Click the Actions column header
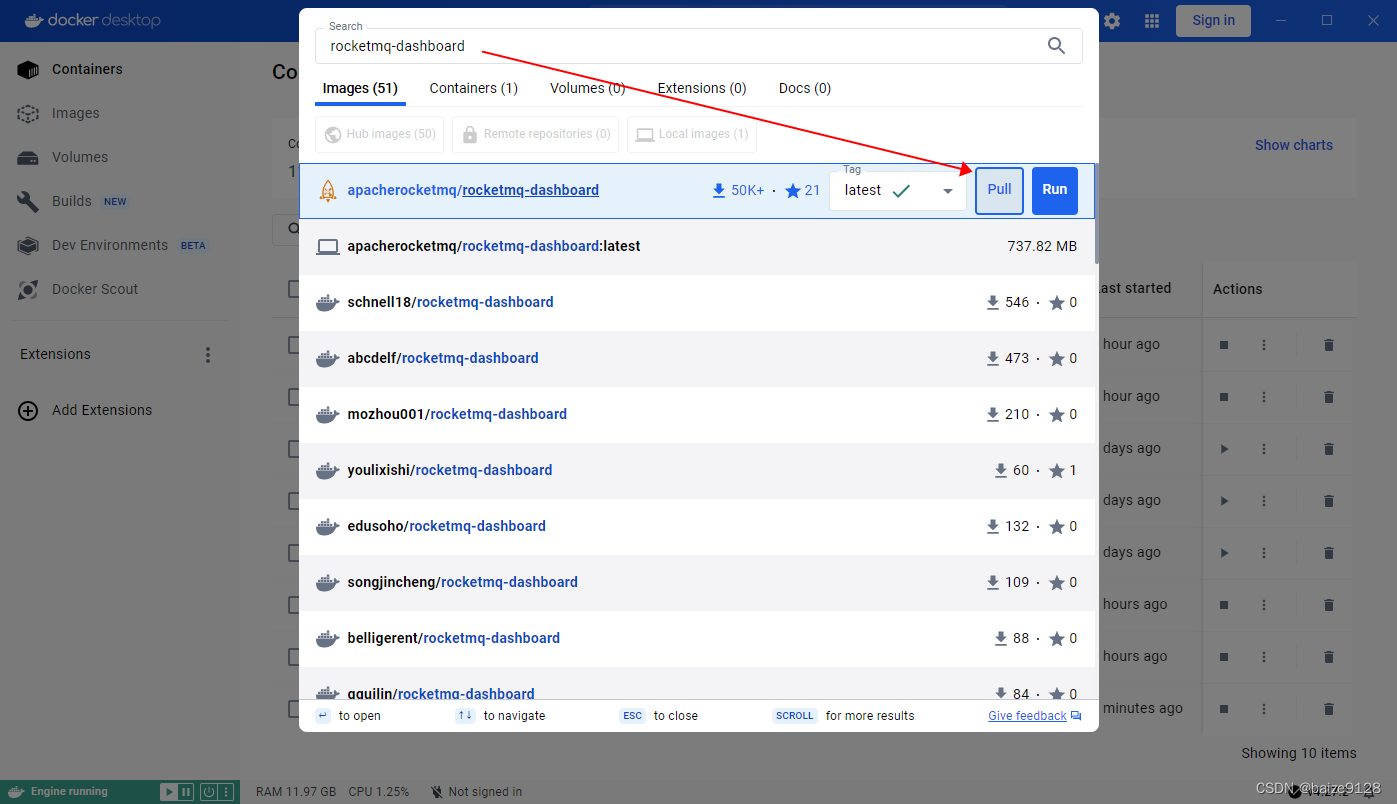Viewport: 1397px width, 804px height. [x=1237, y=289]
